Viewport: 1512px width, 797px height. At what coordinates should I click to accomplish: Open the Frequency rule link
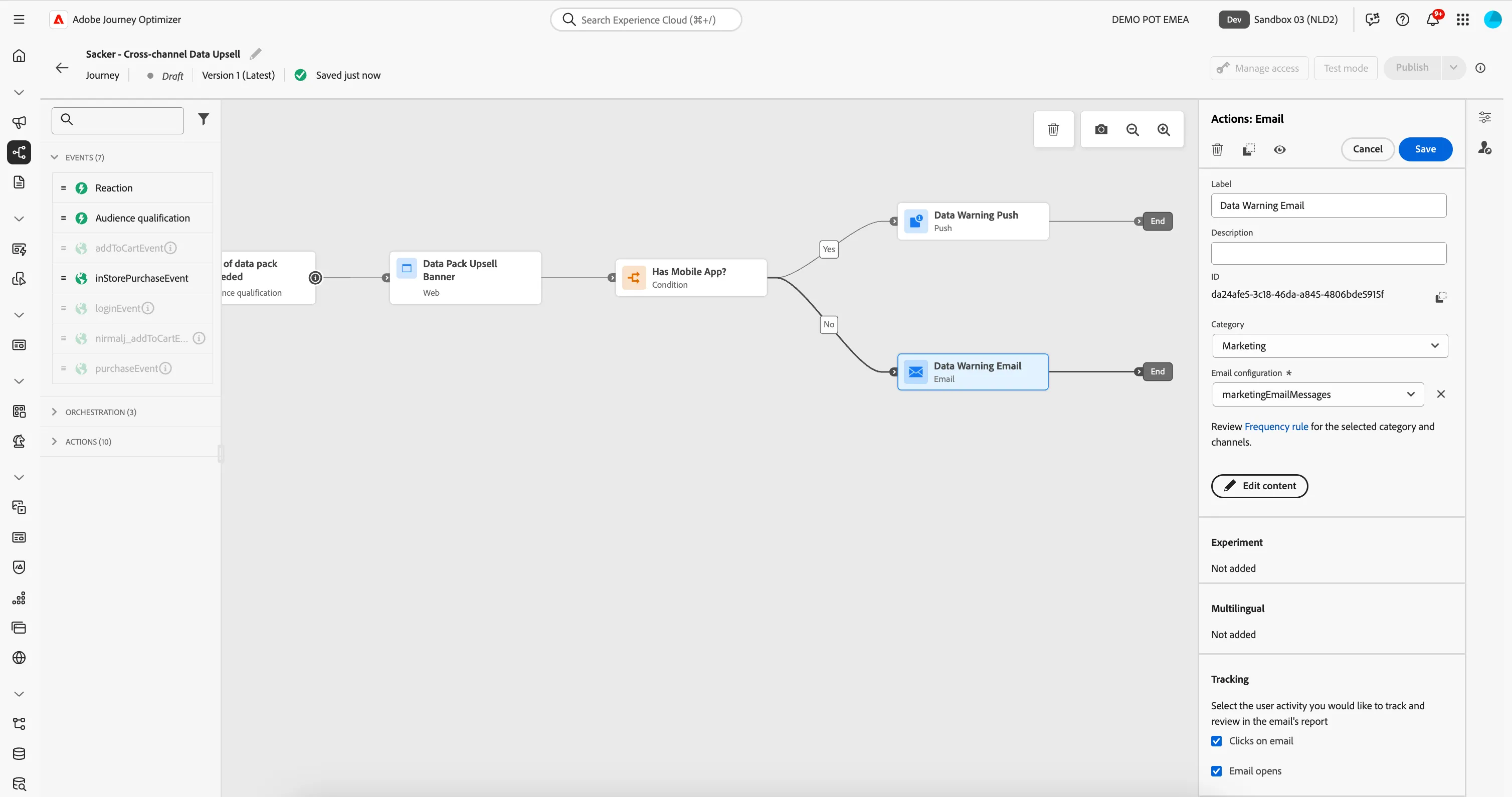tap(1276, 427)
